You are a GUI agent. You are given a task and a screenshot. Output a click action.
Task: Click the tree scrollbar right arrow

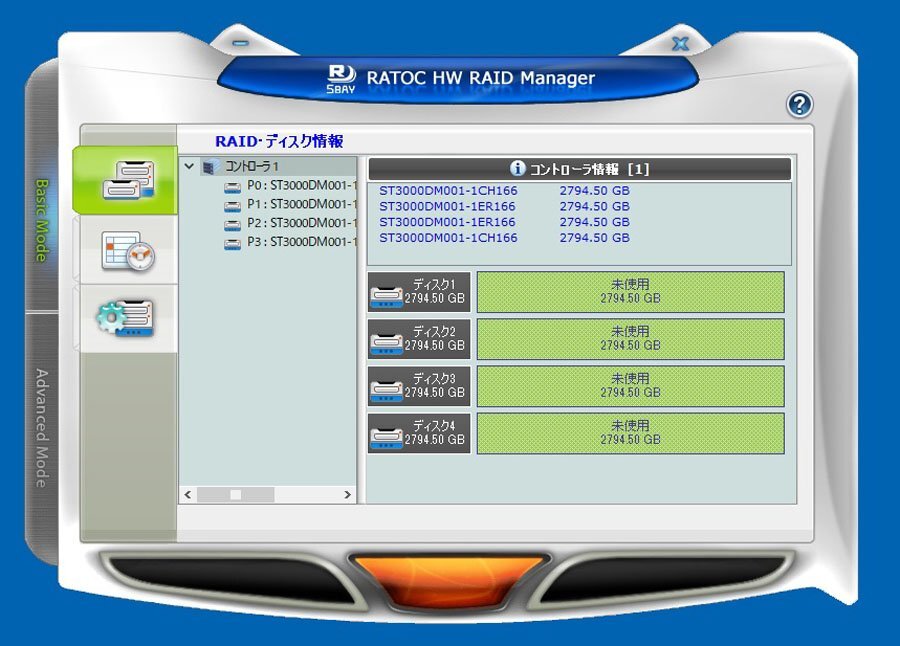347,494
